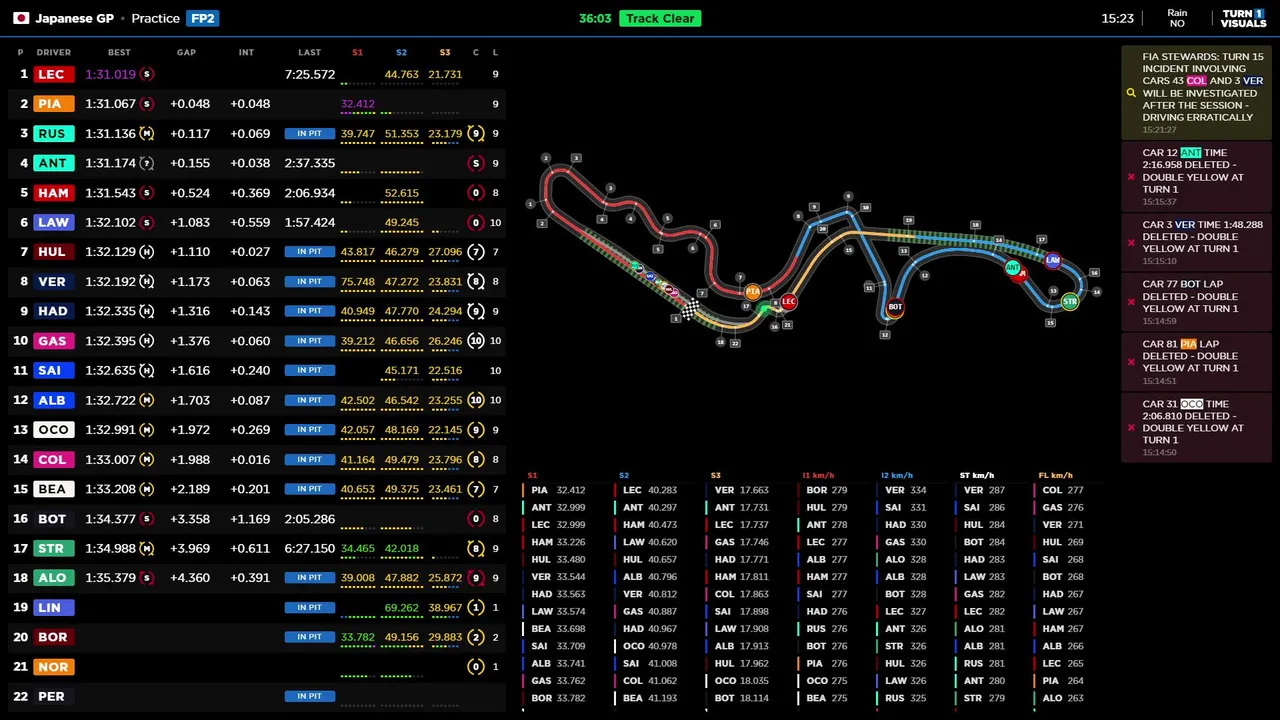Click the 15:23 clock
Screen dimensions: 1280x720
(1117, 18)
